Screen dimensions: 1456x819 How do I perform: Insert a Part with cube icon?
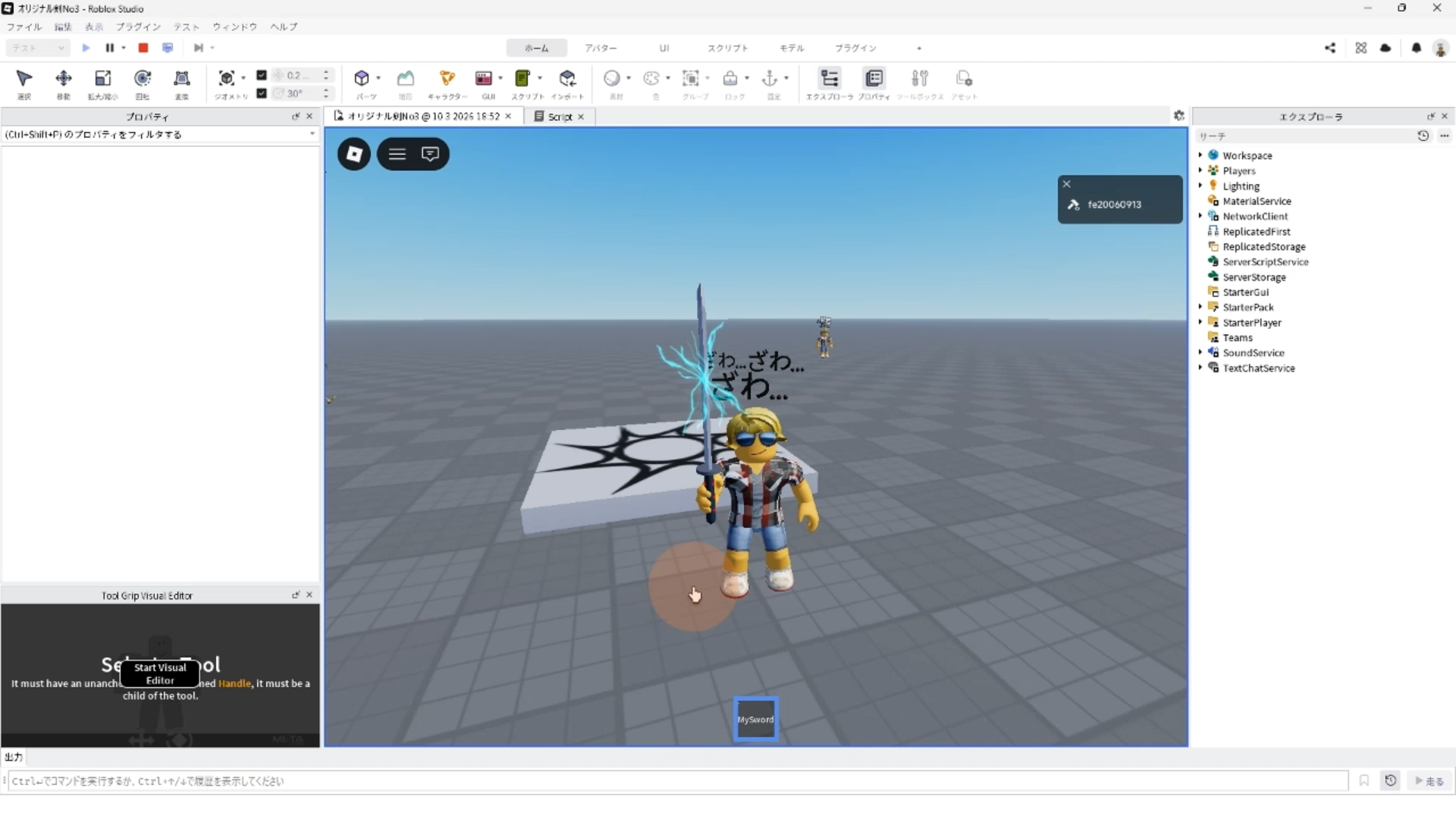click(362, 79)
